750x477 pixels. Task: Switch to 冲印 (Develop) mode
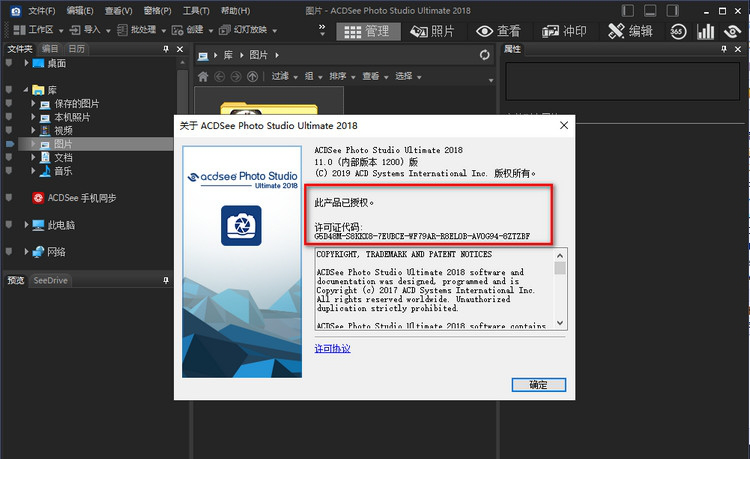[x=564, y=32]
